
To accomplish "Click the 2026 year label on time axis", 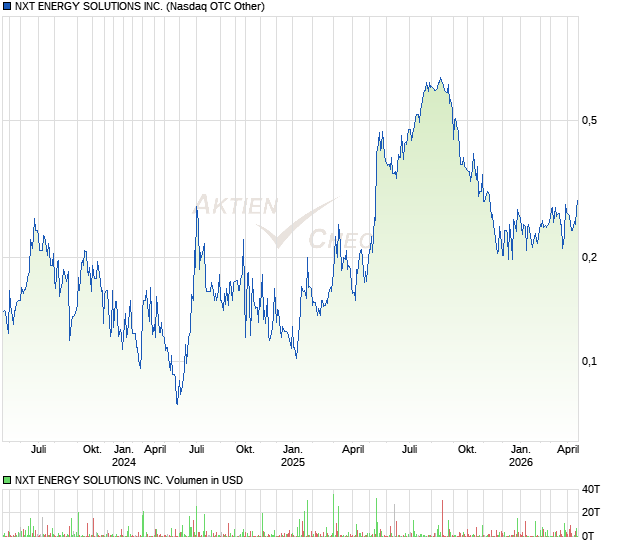I will pyautogui.click(x=521, y=462).
